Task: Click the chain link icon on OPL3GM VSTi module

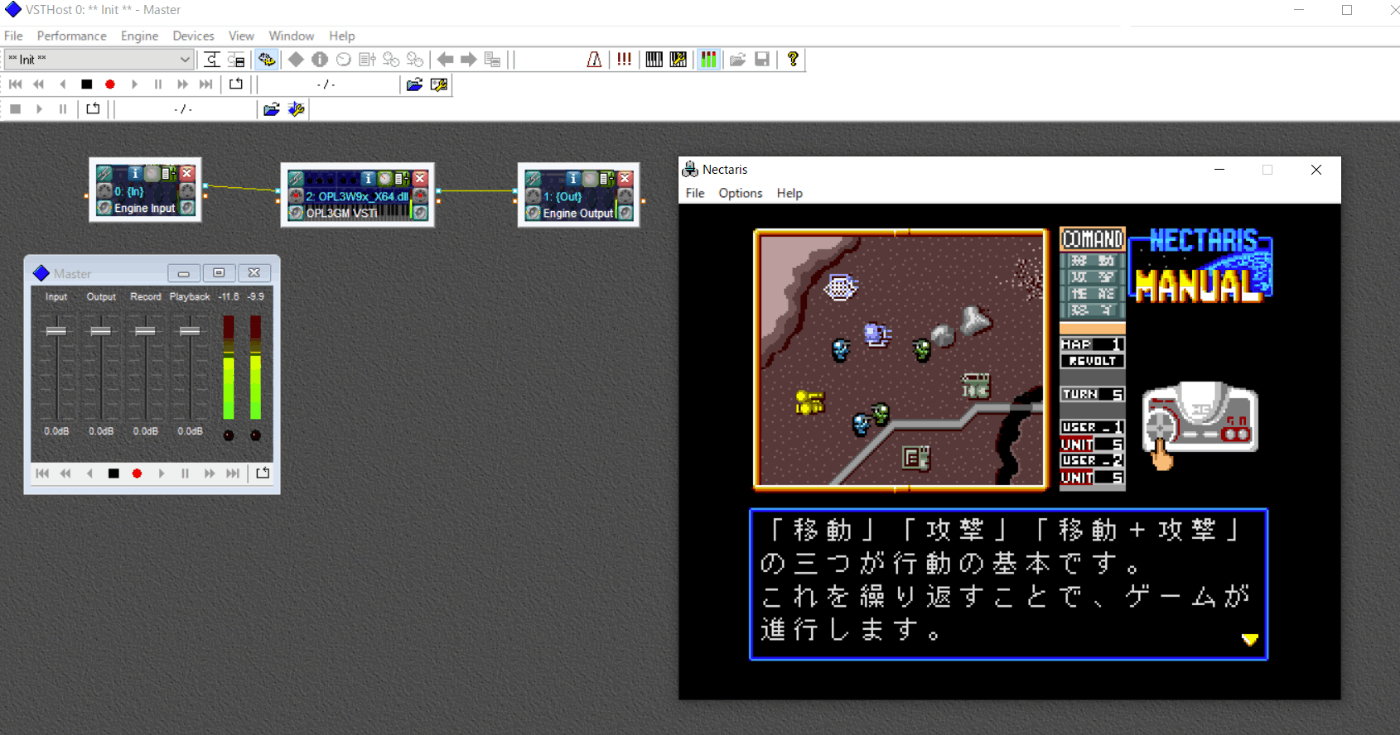Action: click(295, 178)
